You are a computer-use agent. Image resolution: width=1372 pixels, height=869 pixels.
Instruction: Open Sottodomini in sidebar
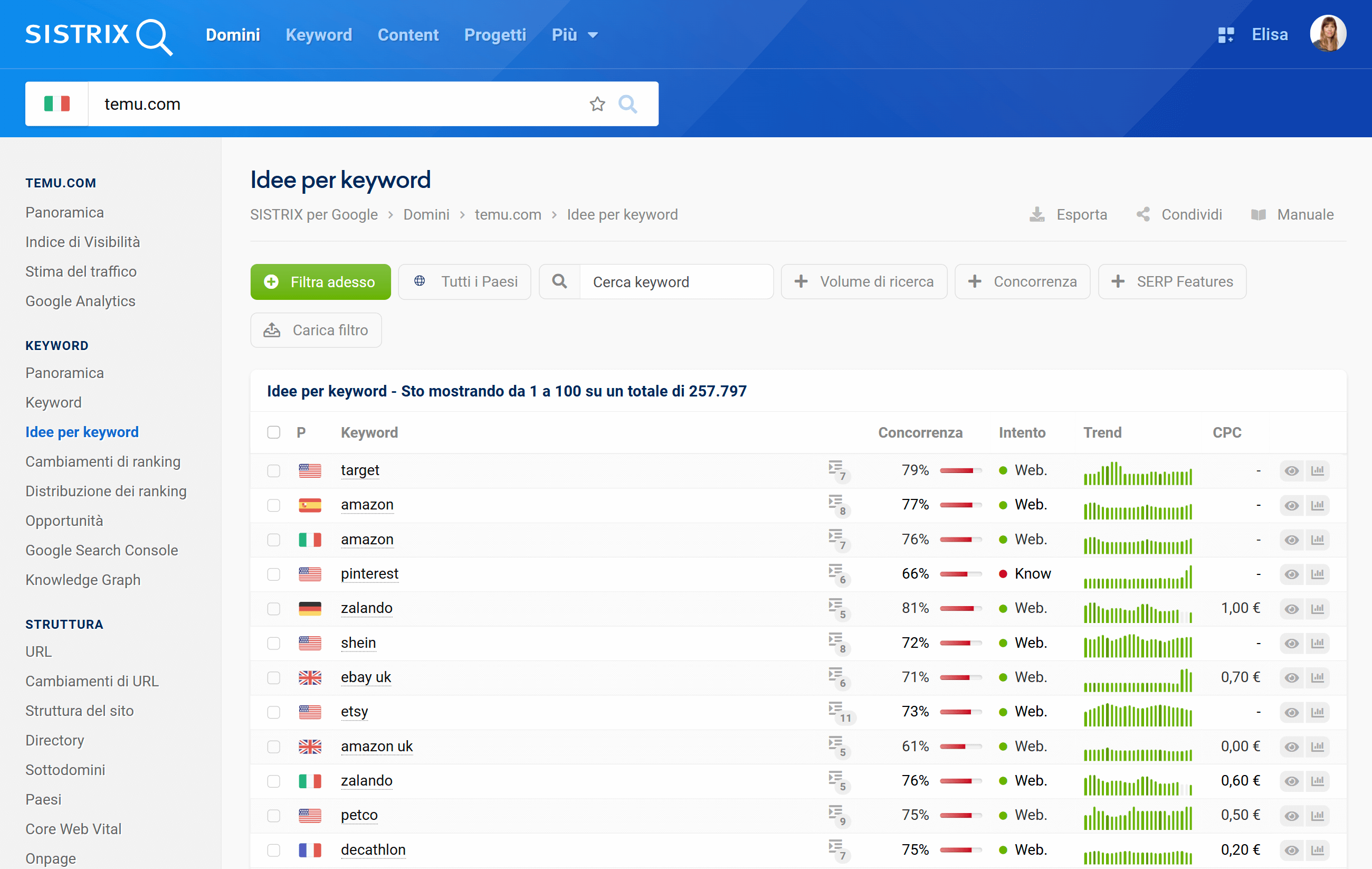[65, 769]
